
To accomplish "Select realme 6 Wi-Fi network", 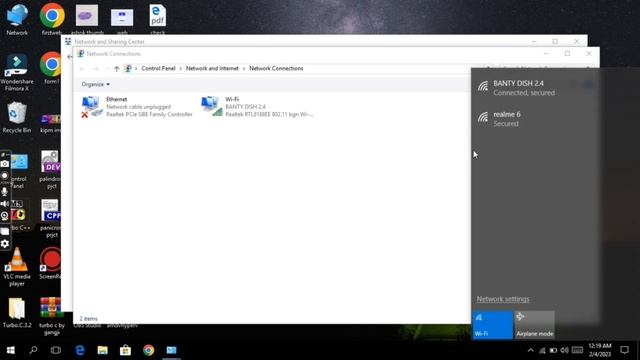I will click(x=536, y=118).
